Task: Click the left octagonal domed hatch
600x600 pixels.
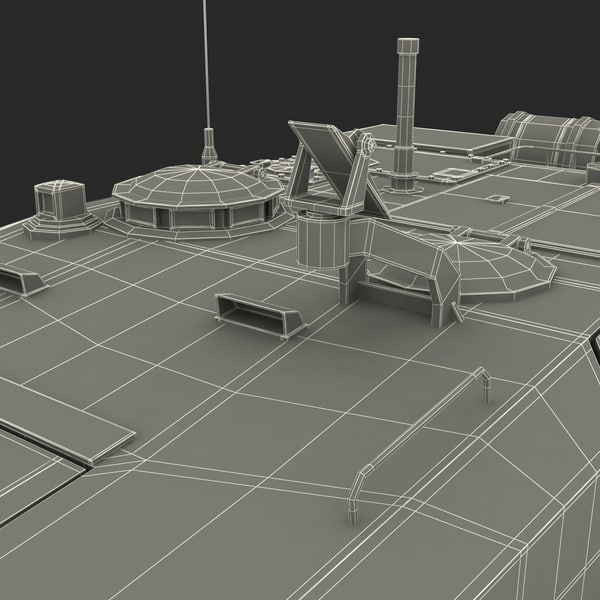Action: (196, 186)
